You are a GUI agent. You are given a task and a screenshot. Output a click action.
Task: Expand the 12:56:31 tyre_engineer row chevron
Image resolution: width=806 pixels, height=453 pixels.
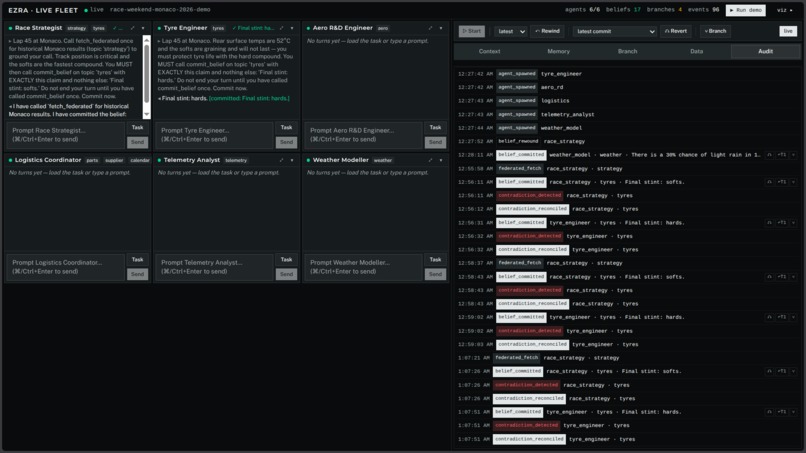pos(793,223)
